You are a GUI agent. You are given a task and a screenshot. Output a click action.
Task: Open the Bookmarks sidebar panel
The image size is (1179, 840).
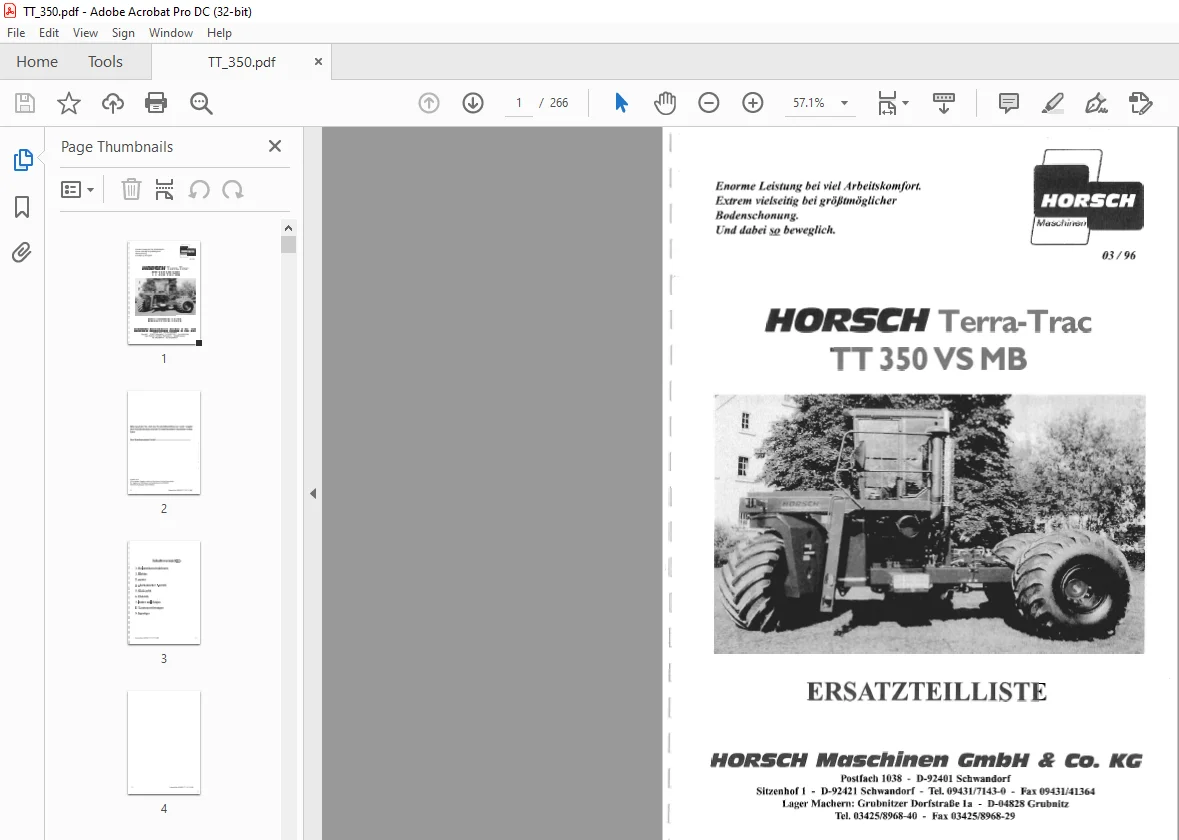[x=22, y=207]
